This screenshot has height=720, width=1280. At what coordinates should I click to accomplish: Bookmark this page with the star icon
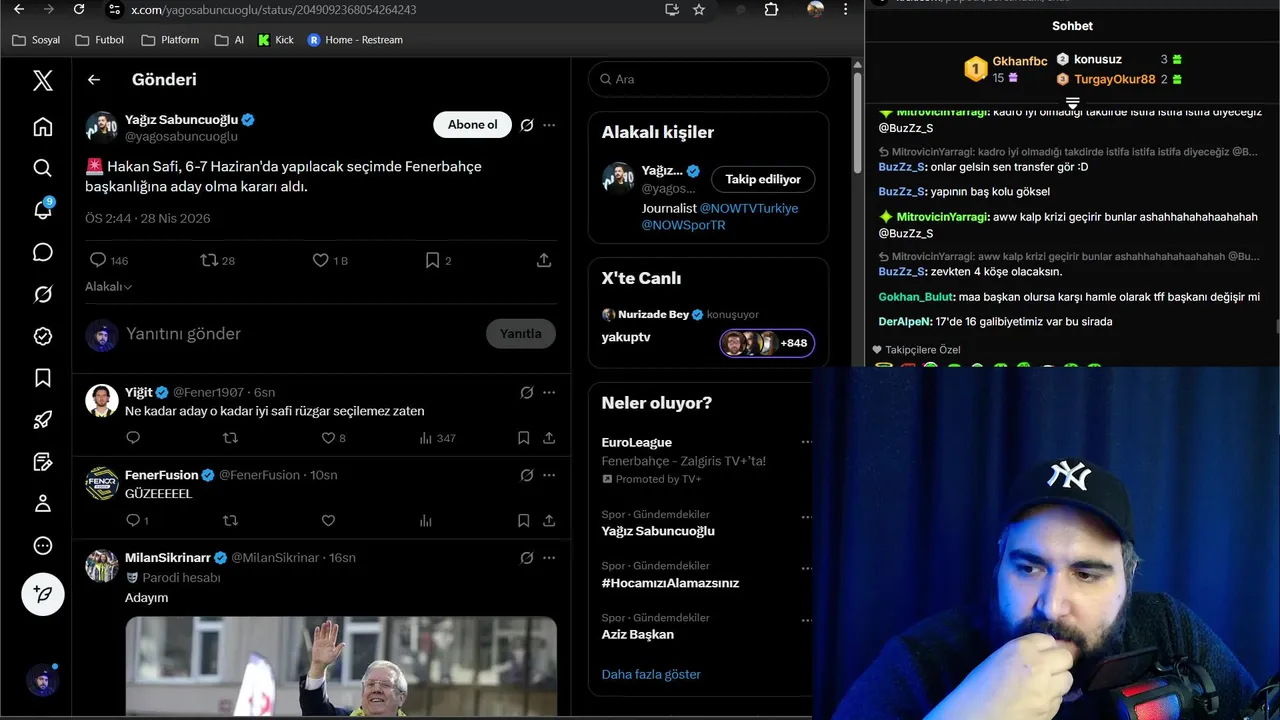click(x=699, y=10)
